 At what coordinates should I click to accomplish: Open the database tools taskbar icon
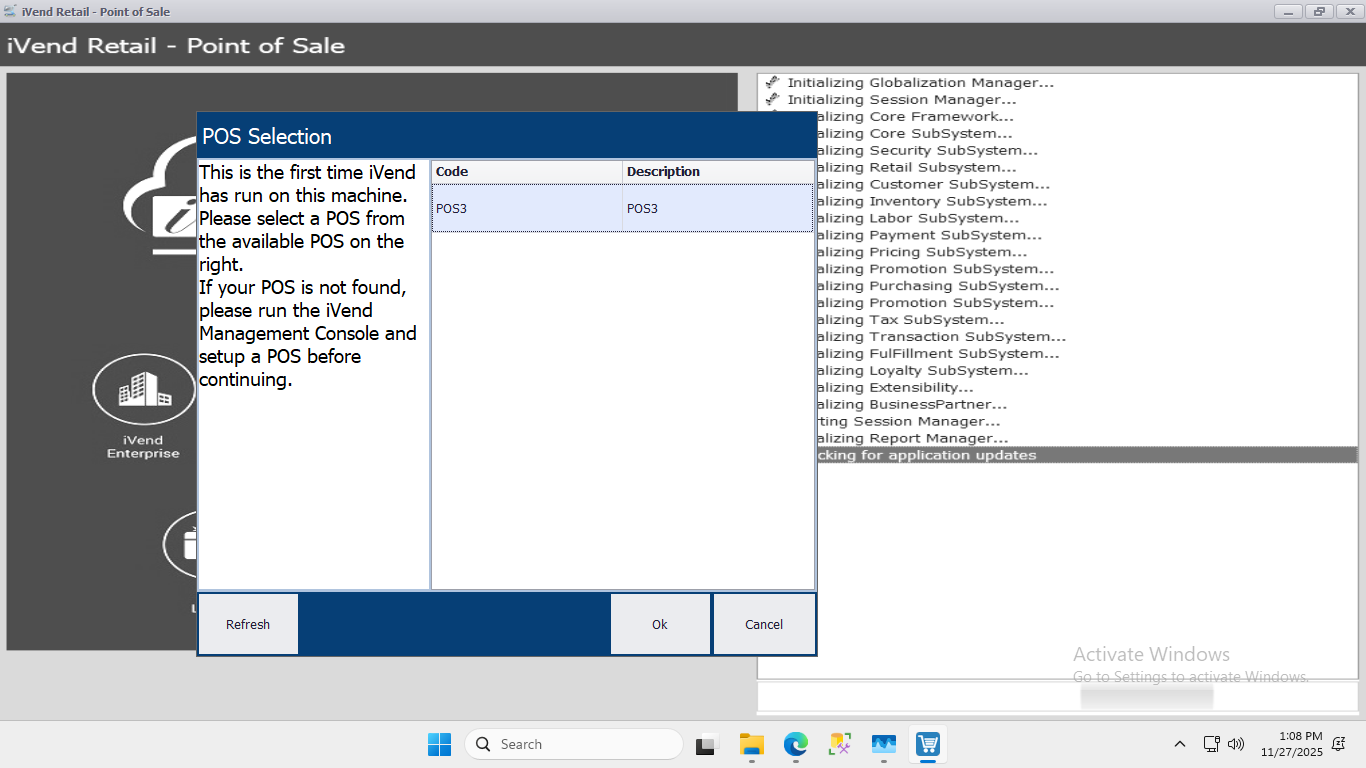(x=839, y=744)
